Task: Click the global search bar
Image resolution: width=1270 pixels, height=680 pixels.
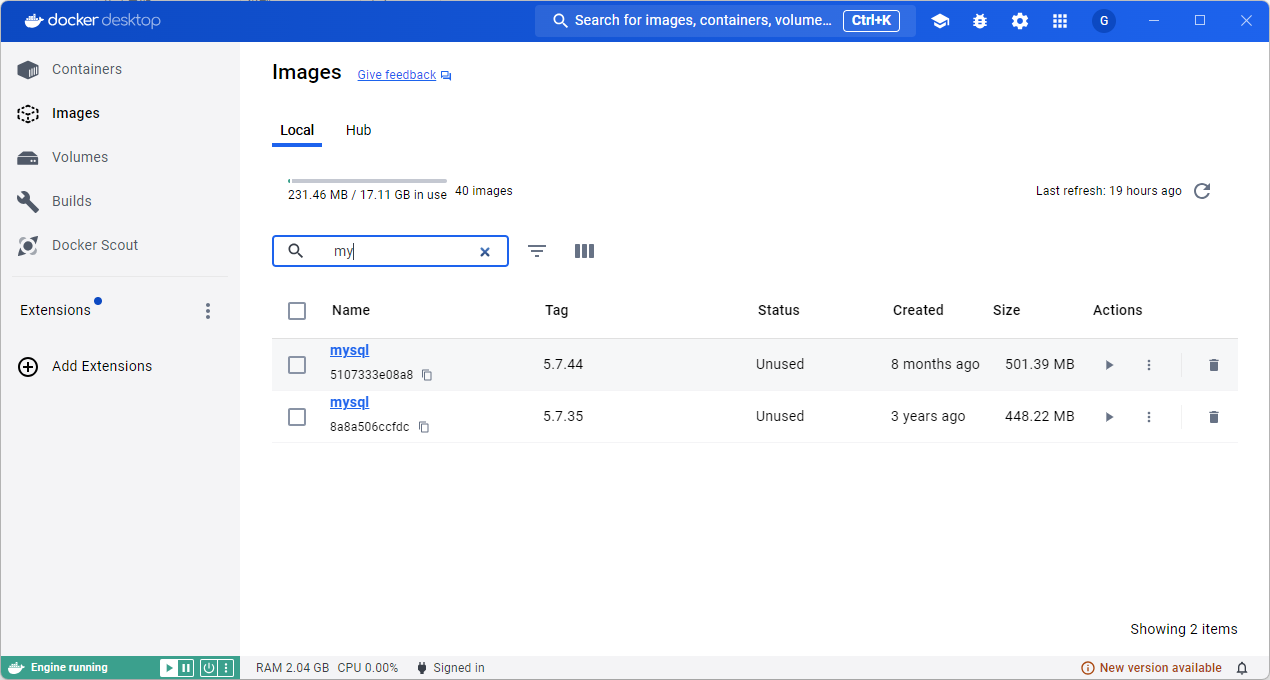Action: tap(725, 20)
